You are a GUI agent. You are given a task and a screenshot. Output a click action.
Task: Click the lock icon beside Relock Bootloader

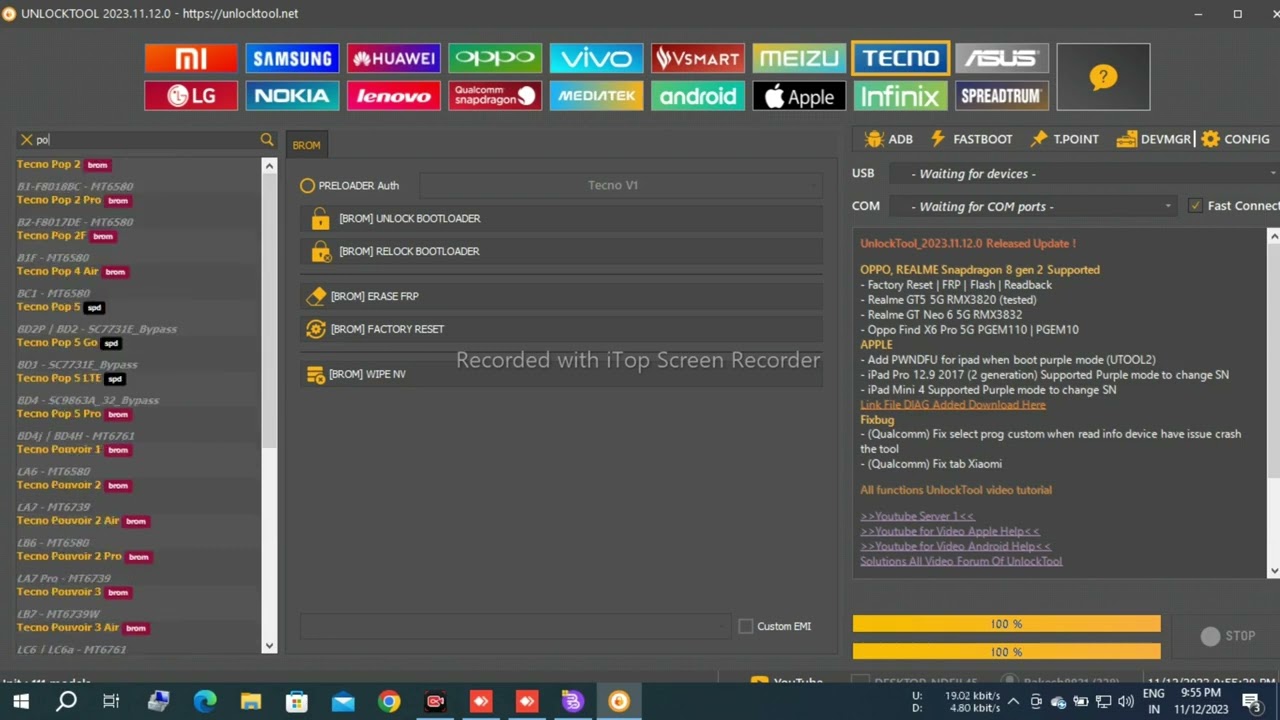[x=320, y=251]
